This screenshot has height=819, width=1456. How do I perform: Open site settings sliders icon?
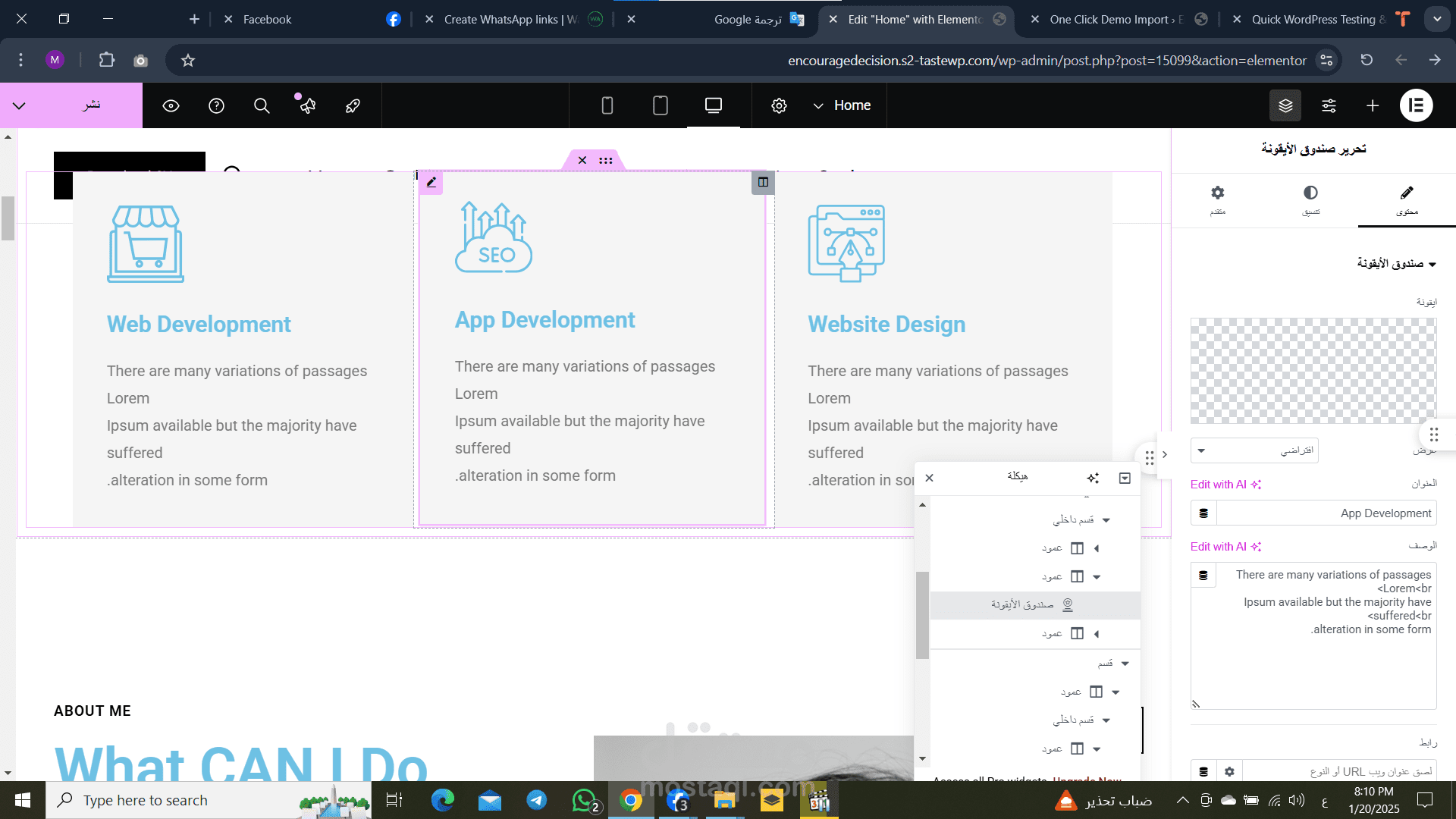1329,105
